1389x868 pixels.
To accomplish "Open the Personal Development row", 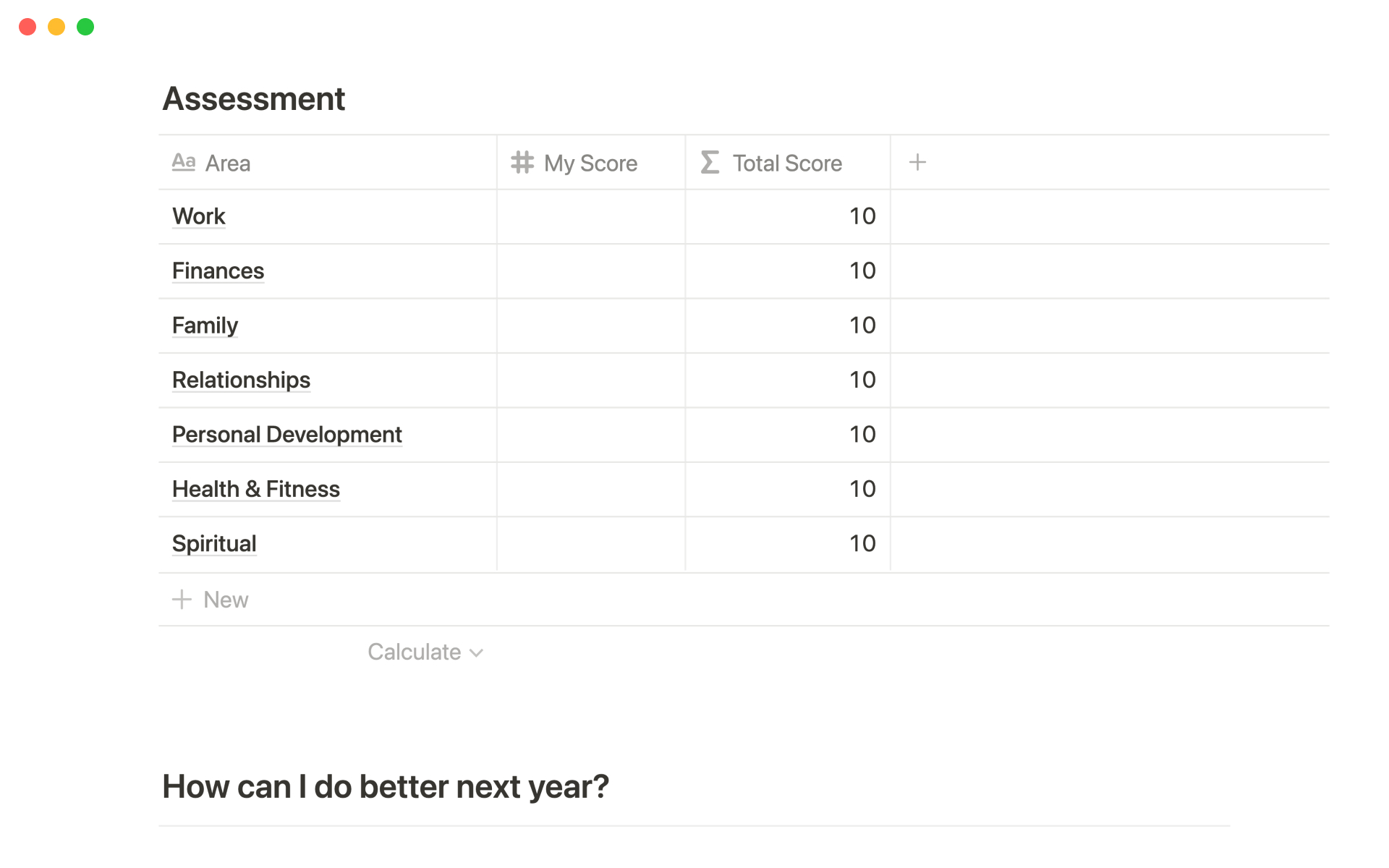I will tap(286, 435).
